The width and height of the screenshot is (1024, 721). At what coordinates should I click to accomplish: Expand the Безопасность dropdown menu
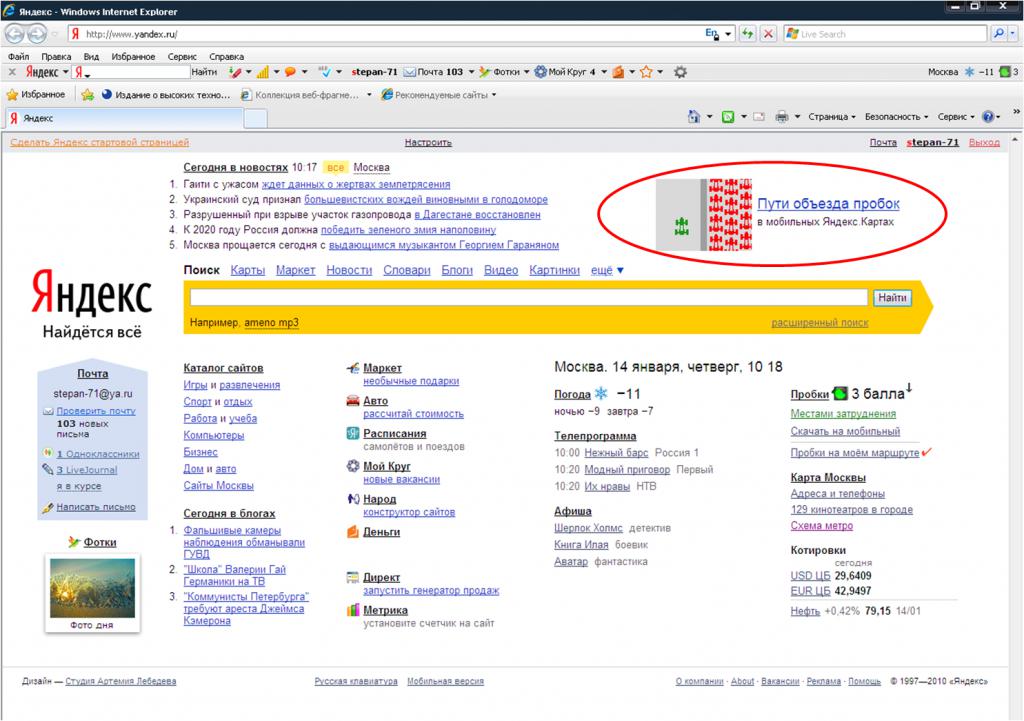point(896,117)
